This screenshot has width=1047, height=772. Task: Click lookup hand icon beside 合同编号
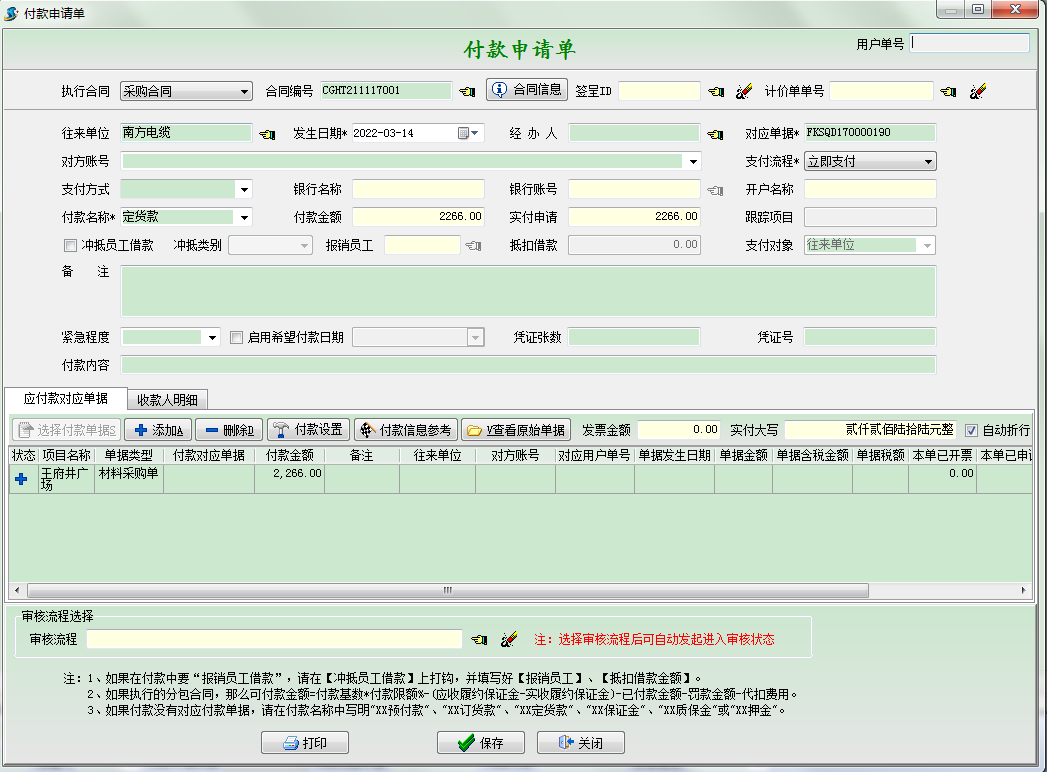coord(467,91)
